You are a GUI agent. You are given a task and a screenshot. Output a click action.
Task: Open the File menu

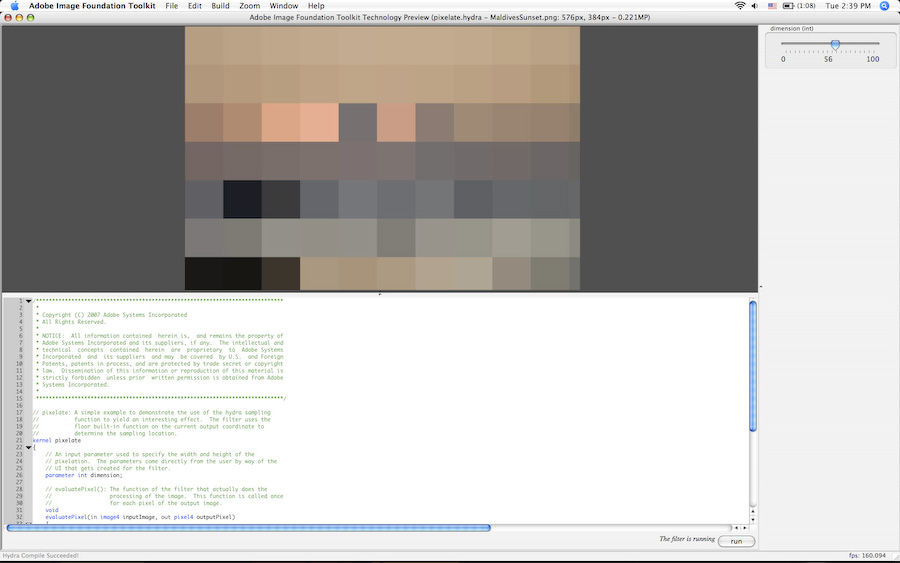point(171,6)
